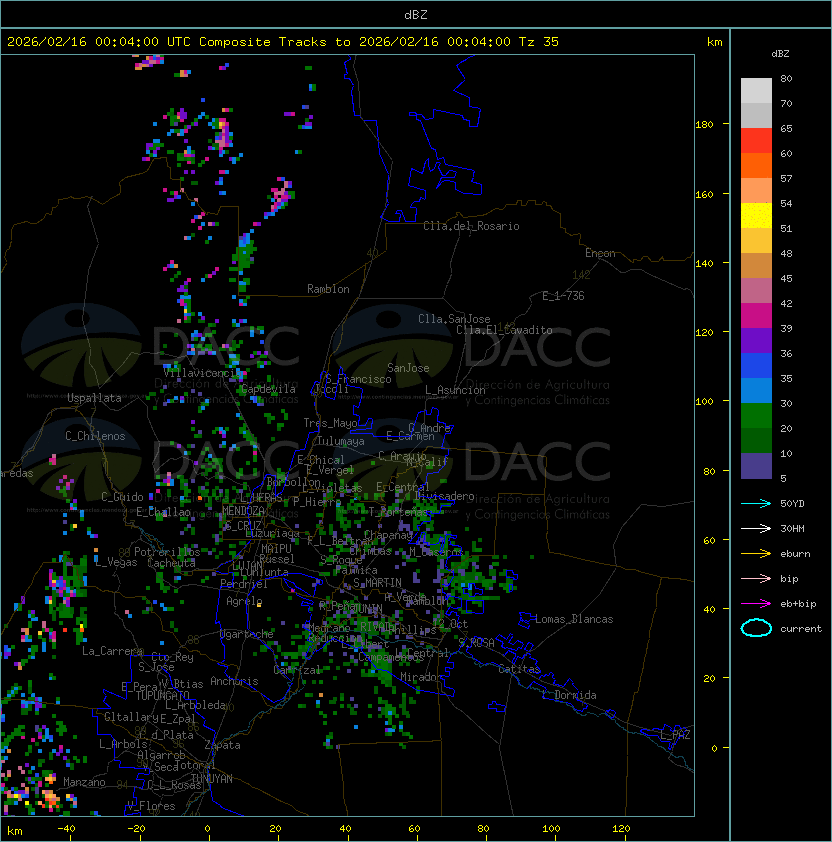Click the Cacheuta map label
832x842 pixels.
coord(171,563)
